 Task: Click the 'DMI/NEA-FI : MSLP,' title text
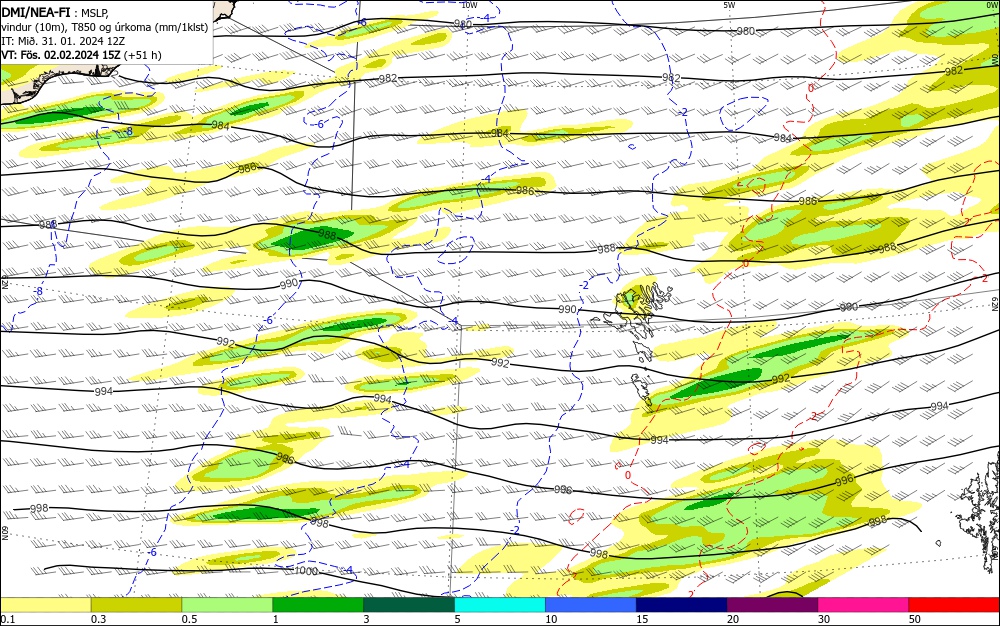(55, 13)
